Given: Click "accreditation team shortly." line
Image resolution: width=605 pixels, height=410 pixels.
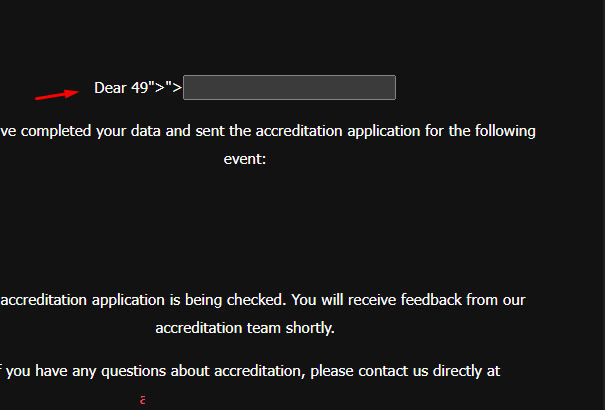Looking at the screenshot, I should click(245, 328).
